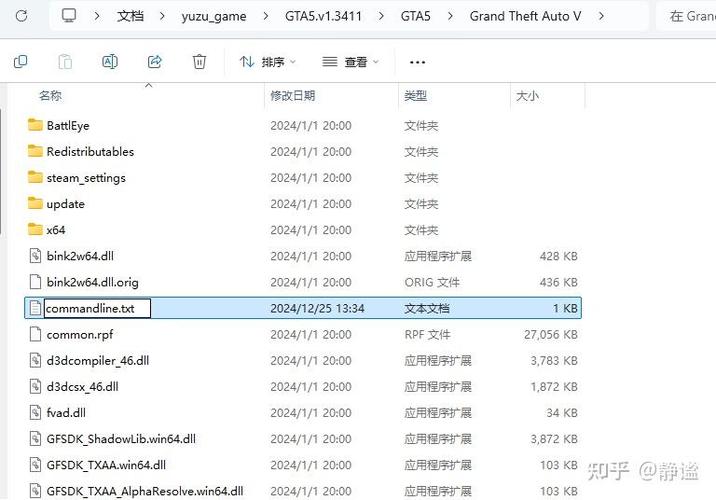Click the 文本文档 type cell

[x=427, y=309]
